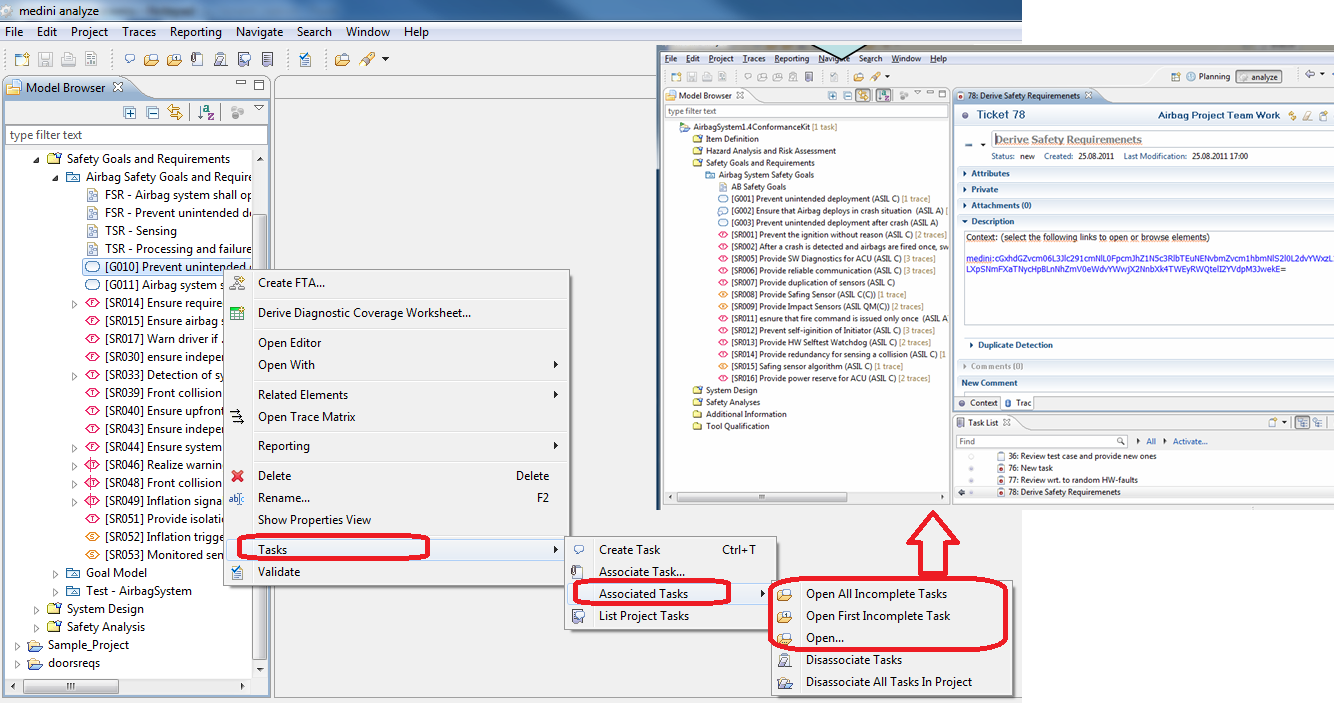This screenshot has width=1343, height=707.
Task: Click the Expand All icon in Model Browser
Action: (x=130, y=113)
